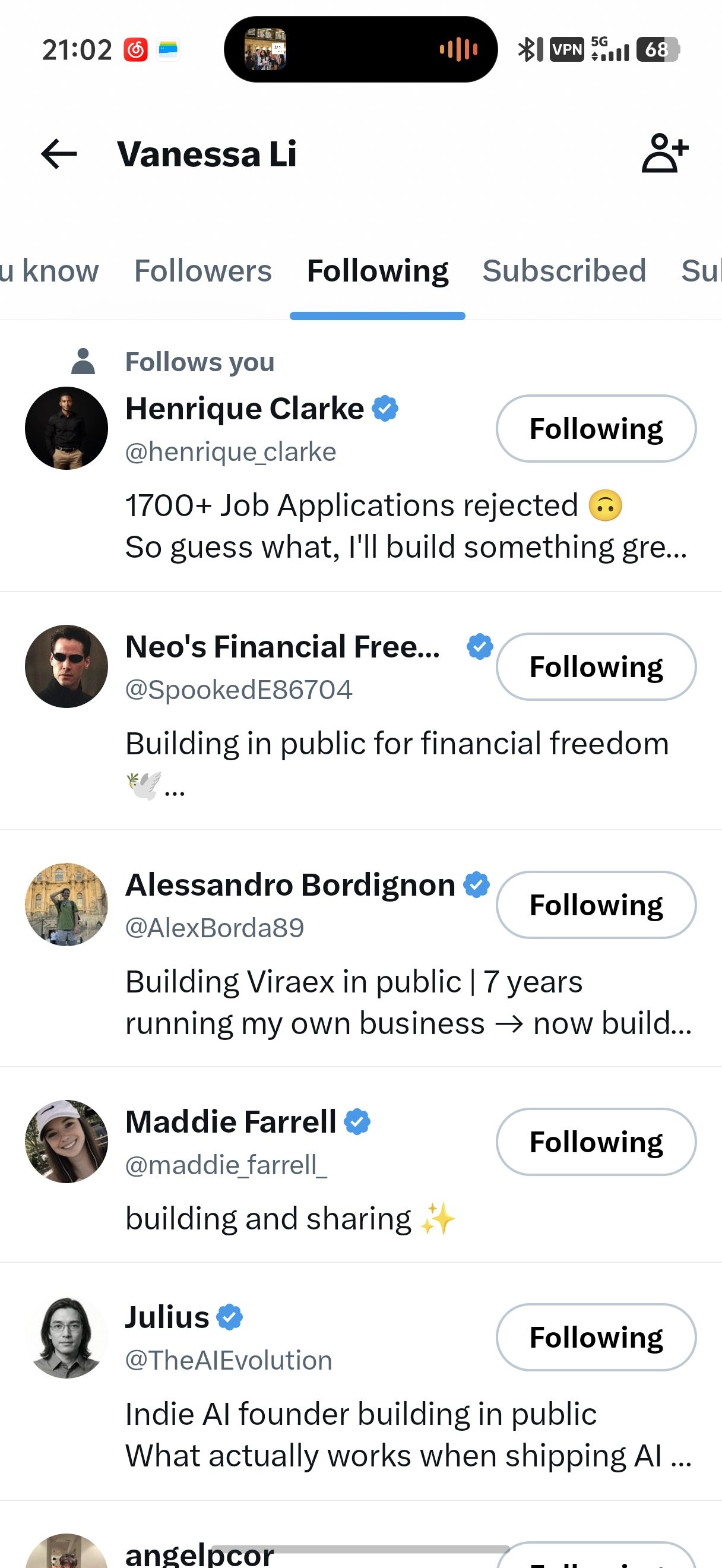The width and height of the screenshot is (722, 1568).
Task: Tap Maddie Farrell's verified badge
Action: tap(357, 1122)
